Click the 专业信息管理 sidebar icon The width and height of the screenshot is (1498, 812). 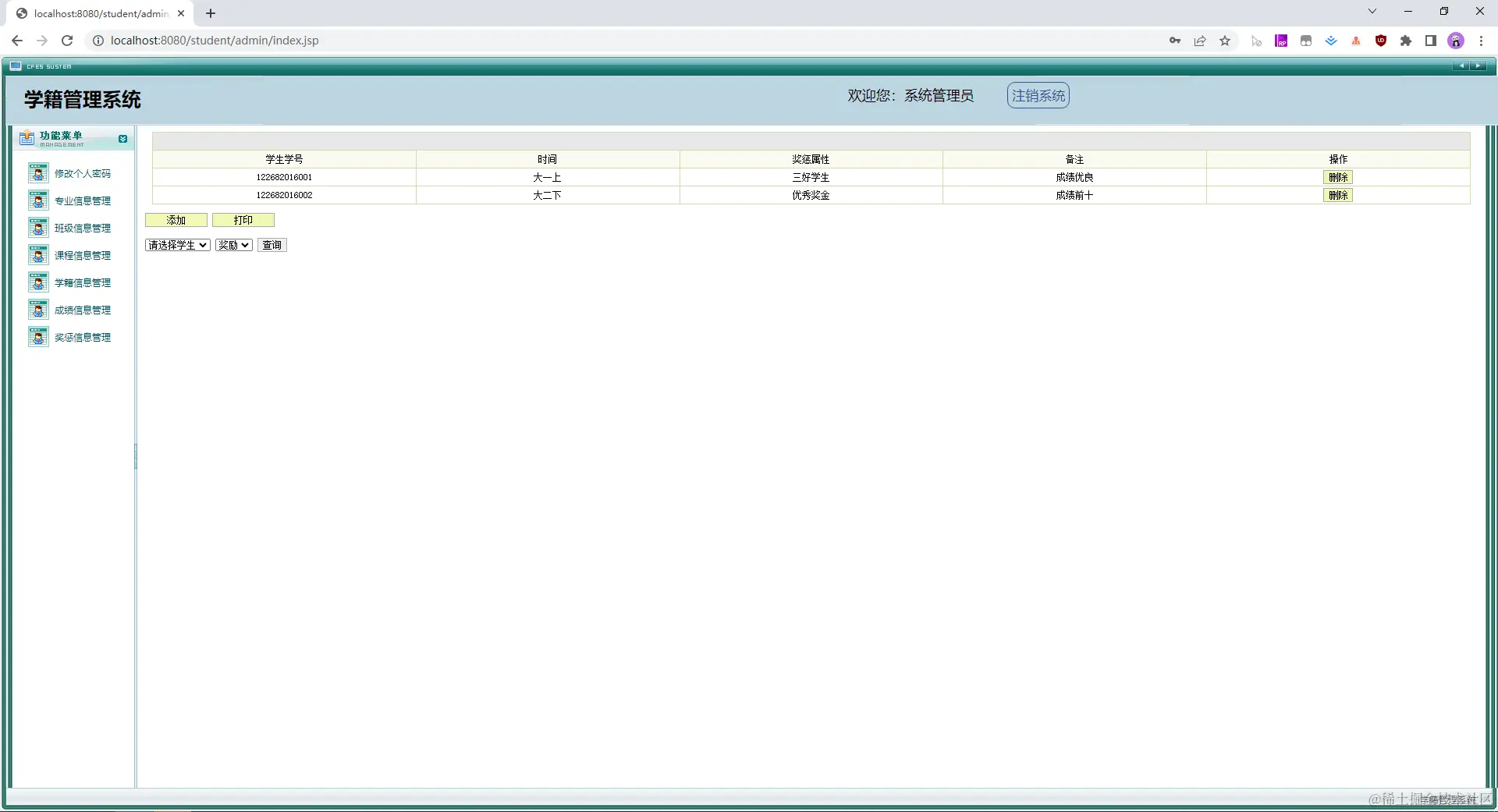[38, 200]
